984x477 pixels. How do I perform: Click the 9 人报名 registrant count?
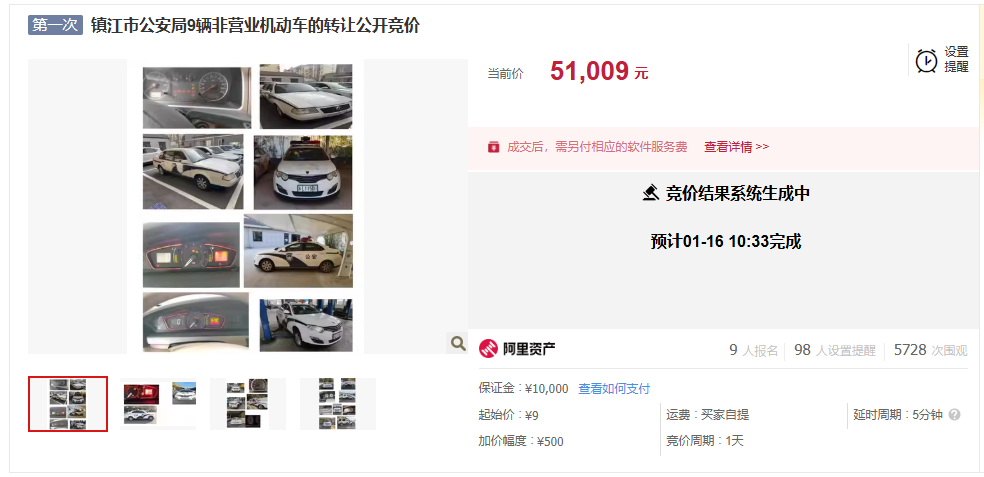point(753,350)
